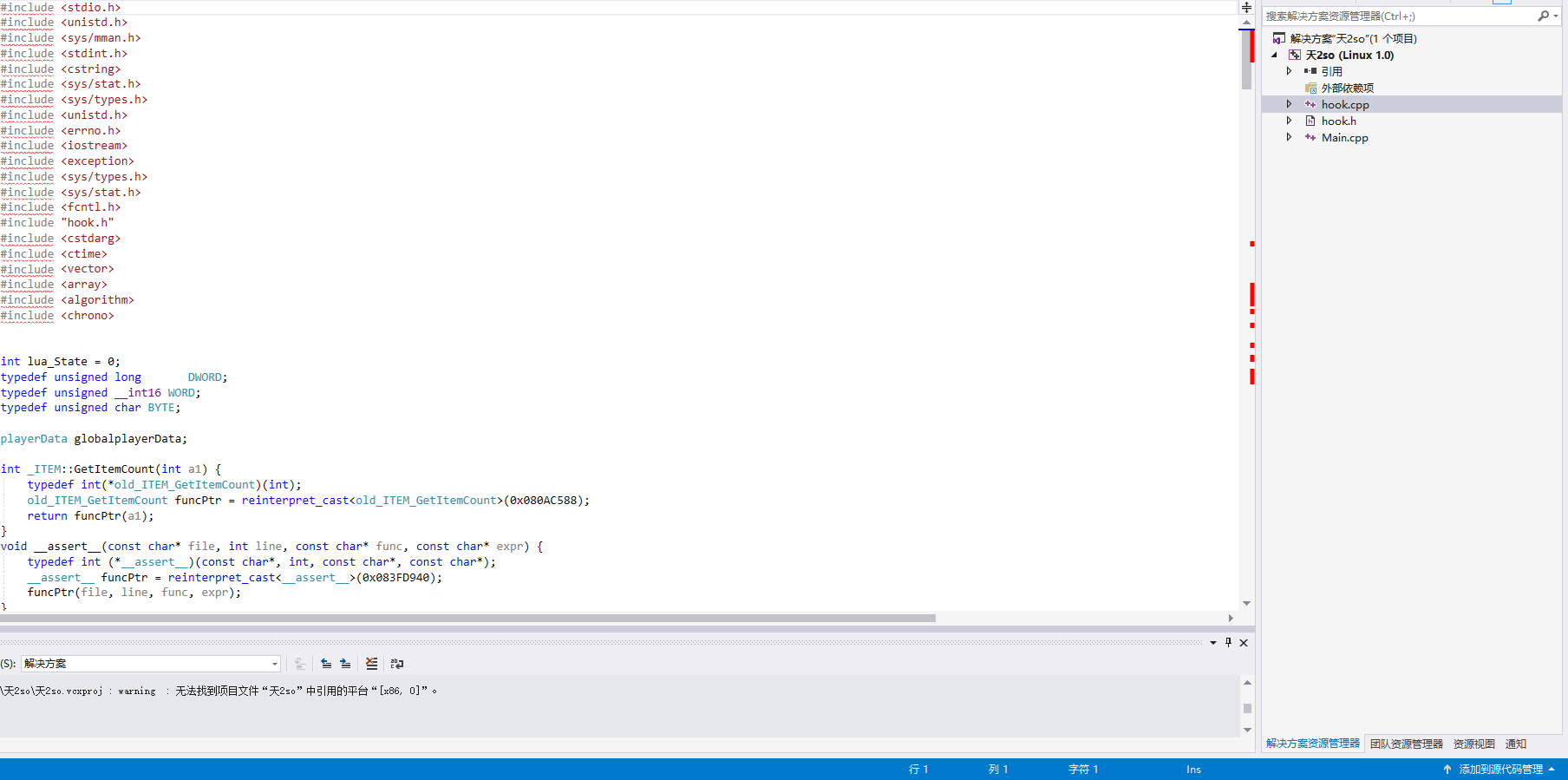Screen dimensions: 1568x780
Task: Switch to the 资源视图 tab
Action: point(1473,744)
